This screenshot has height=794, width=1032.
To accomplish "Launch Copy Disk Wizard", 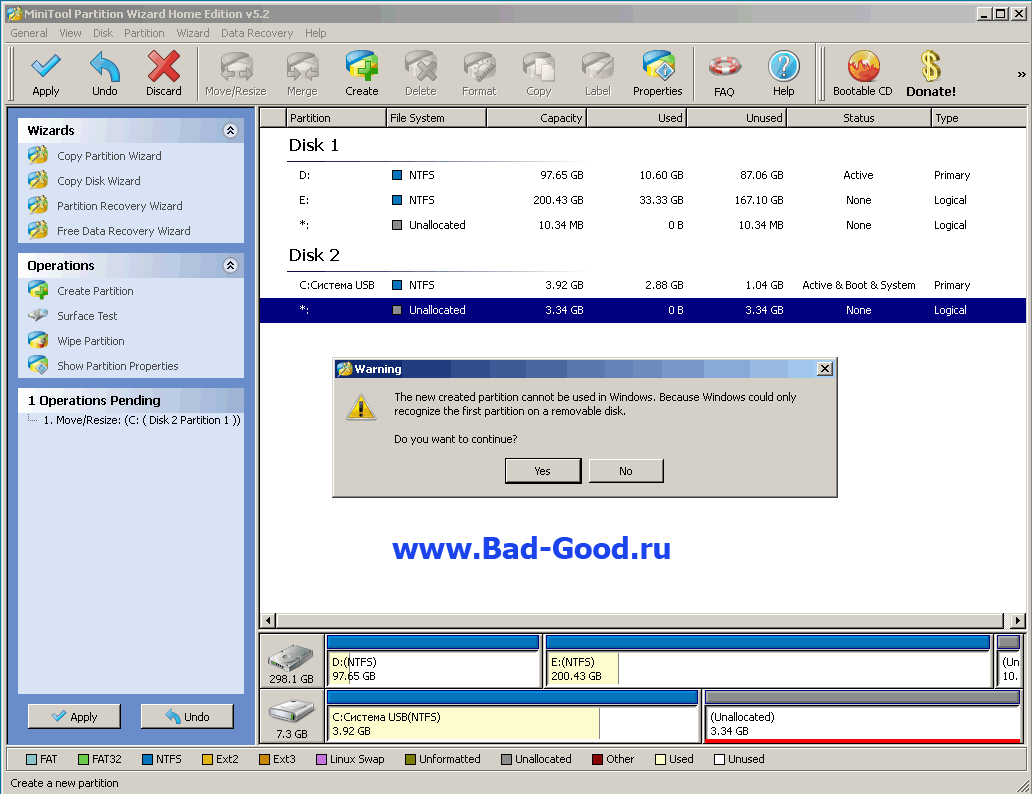I will [99, 181].
